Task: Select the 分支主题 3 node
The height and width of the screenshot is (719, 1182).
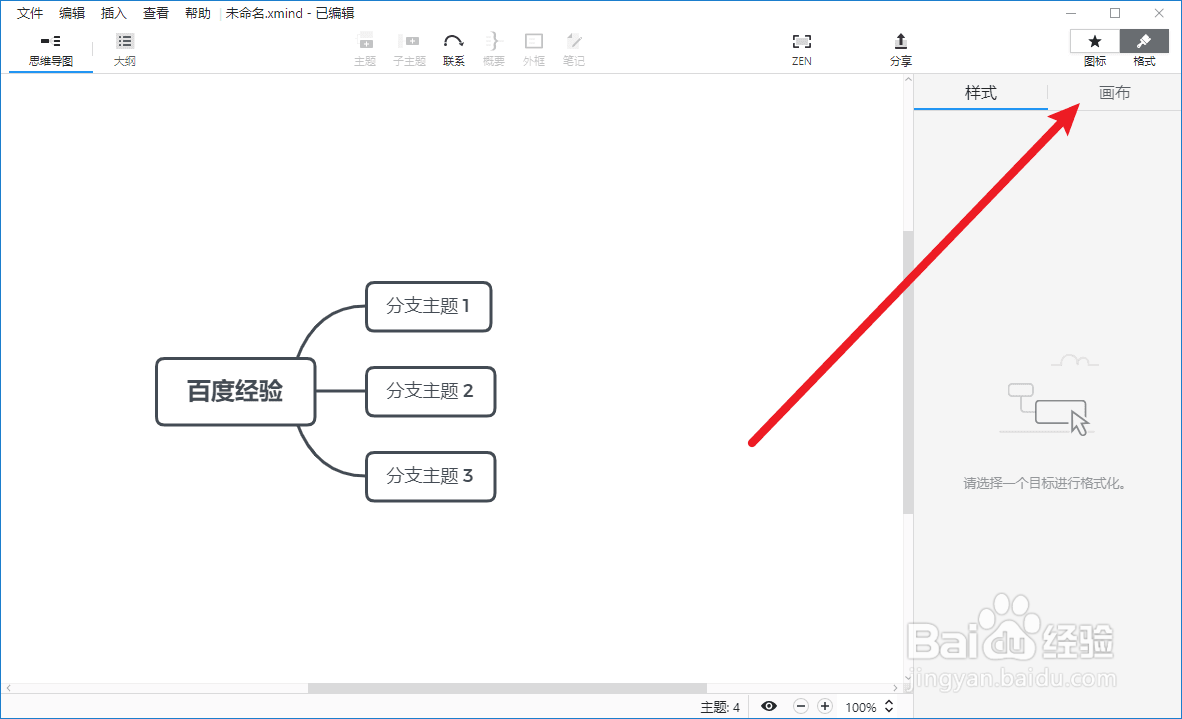Action: [x=430, y=476]
